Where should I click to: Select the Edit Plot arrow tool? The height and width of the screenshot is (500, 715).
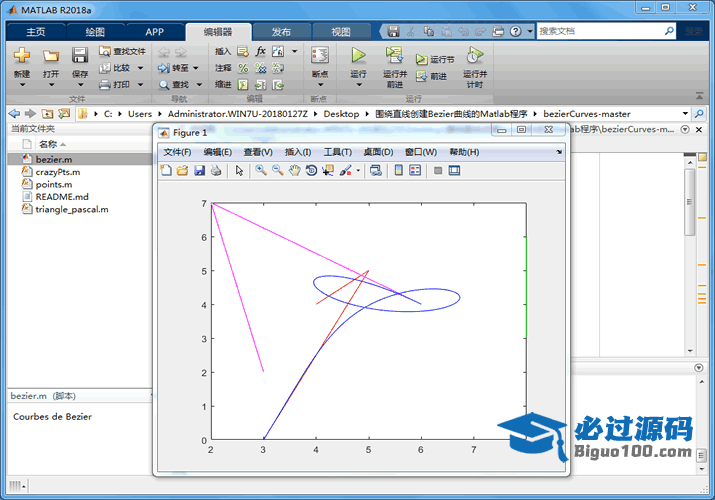tap(239, 170)
